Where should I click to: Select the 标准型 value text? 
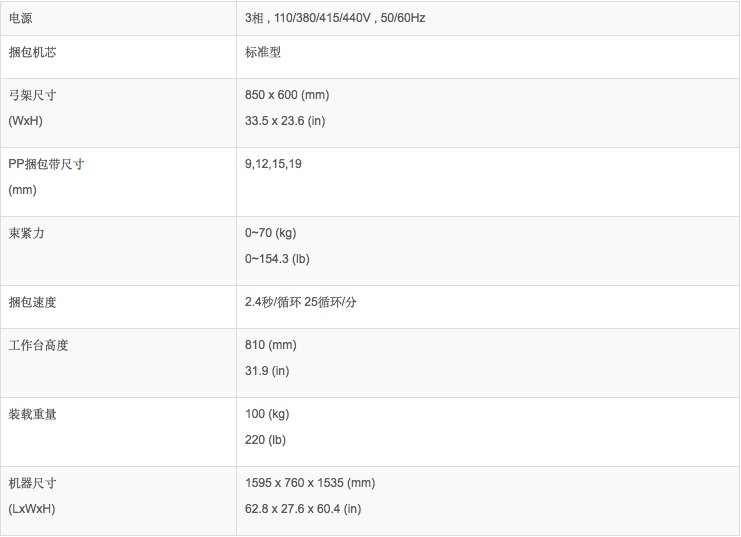263,52
